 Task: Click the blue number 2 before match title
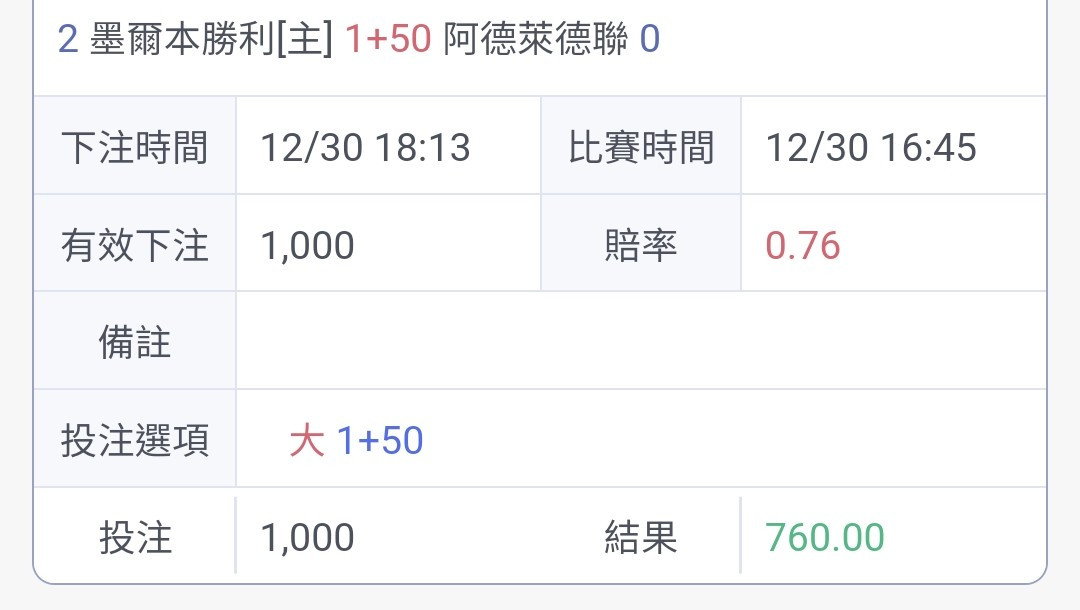coord(68,39)
